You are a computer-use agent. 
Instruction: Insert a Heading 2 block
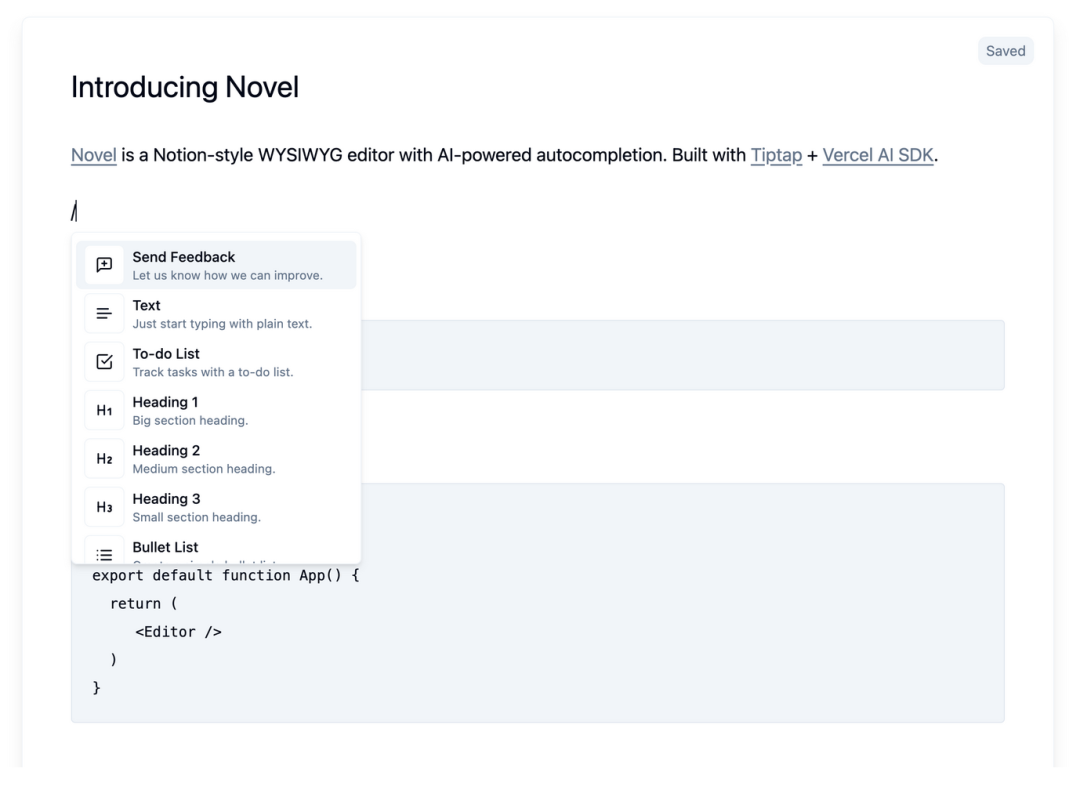point(216,459)
